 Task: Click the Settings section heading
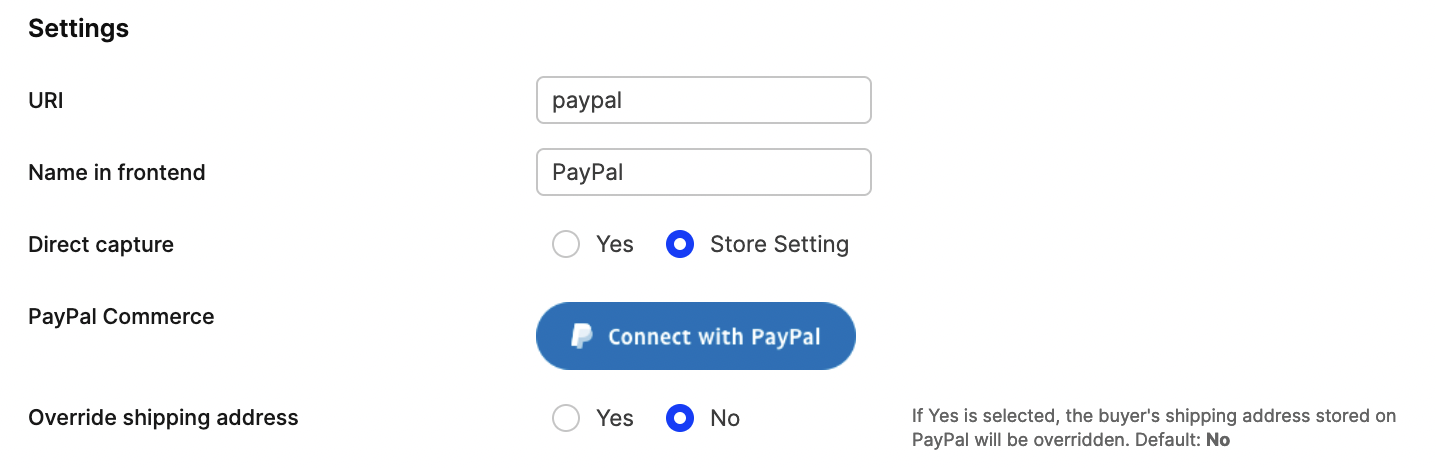pos(78,29)
